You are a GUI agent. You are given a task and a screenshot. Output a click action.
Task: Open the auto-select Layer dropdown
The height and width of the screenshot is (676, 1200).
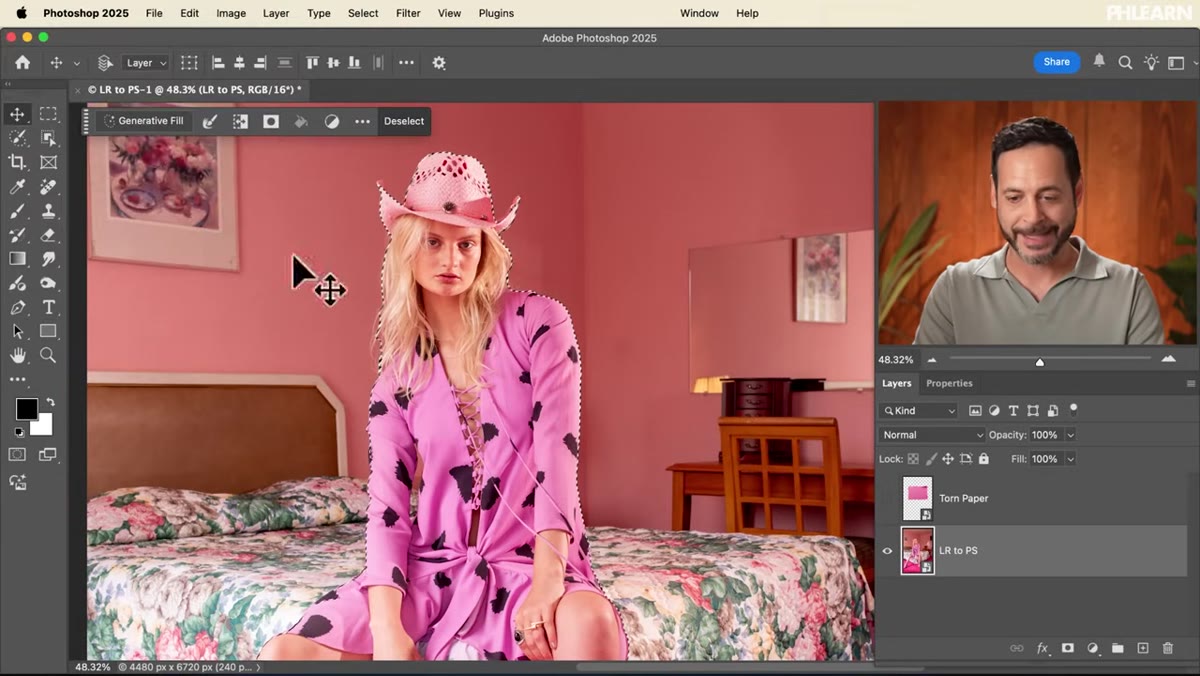pos(146,63)
